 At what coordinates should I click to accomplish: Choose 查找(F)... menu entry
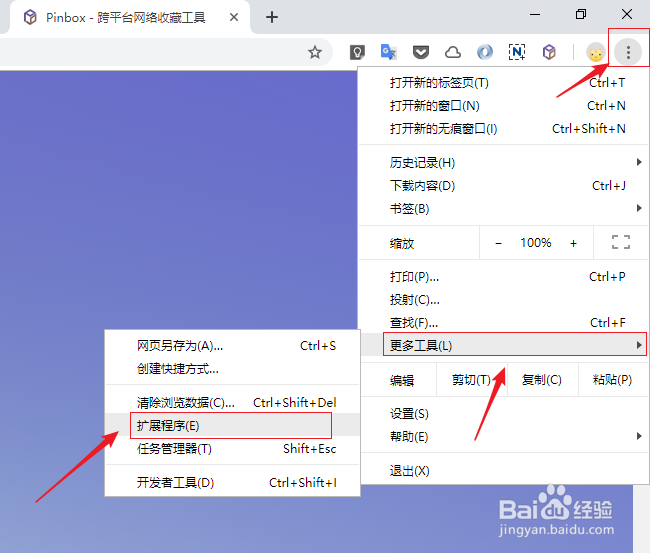pos(503,323)
